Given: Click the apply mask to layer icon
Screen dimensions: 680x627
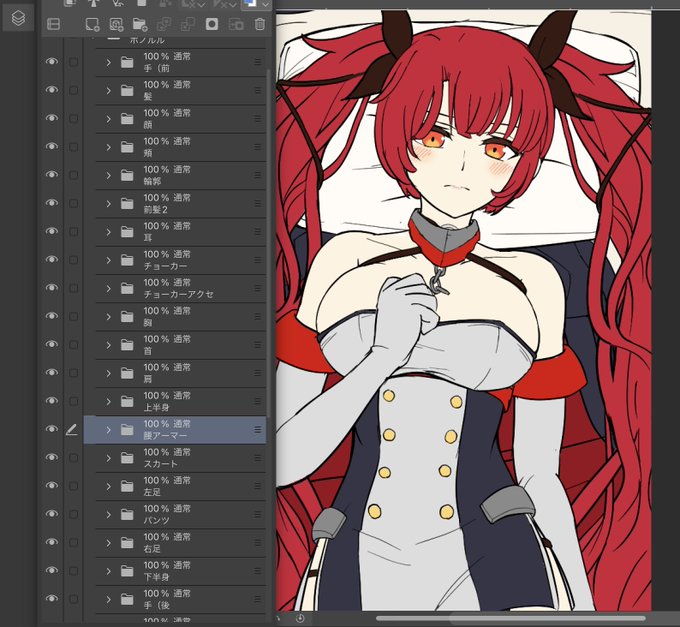Looking at the screenshot, I should click(236, 24).
